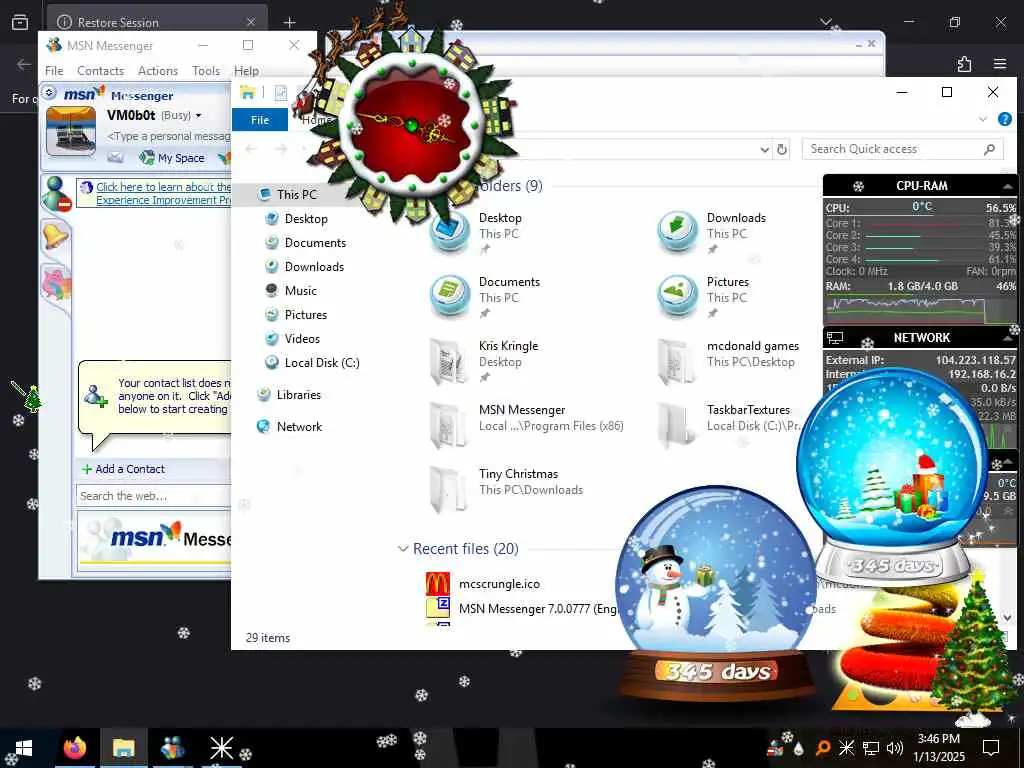Open a new tab in Firefox
Screen dimensions: 1024x768
tap(289, 23)
